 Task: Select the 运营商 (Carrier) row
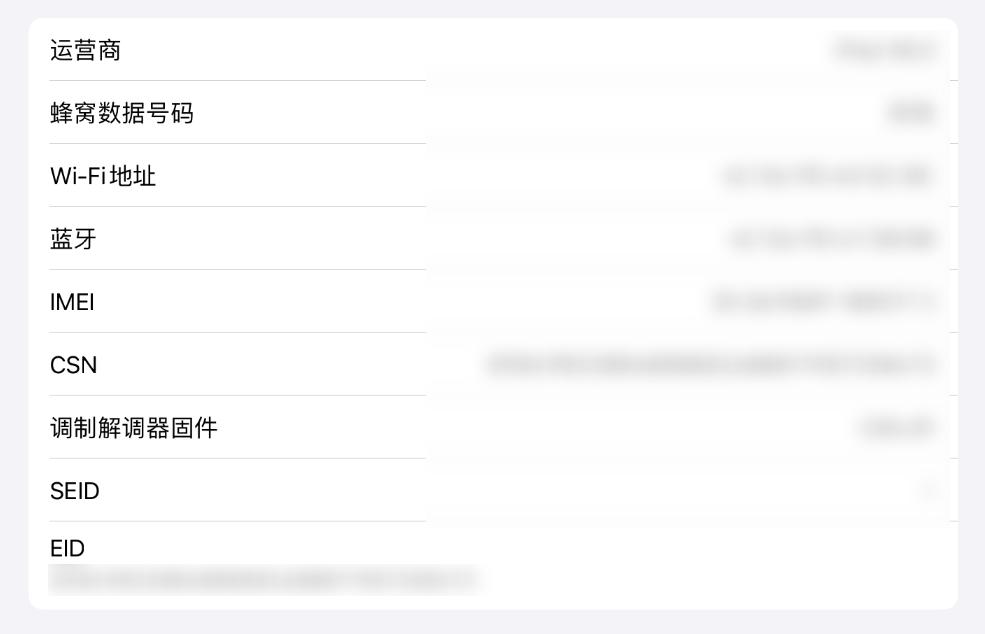coord(492,50)
